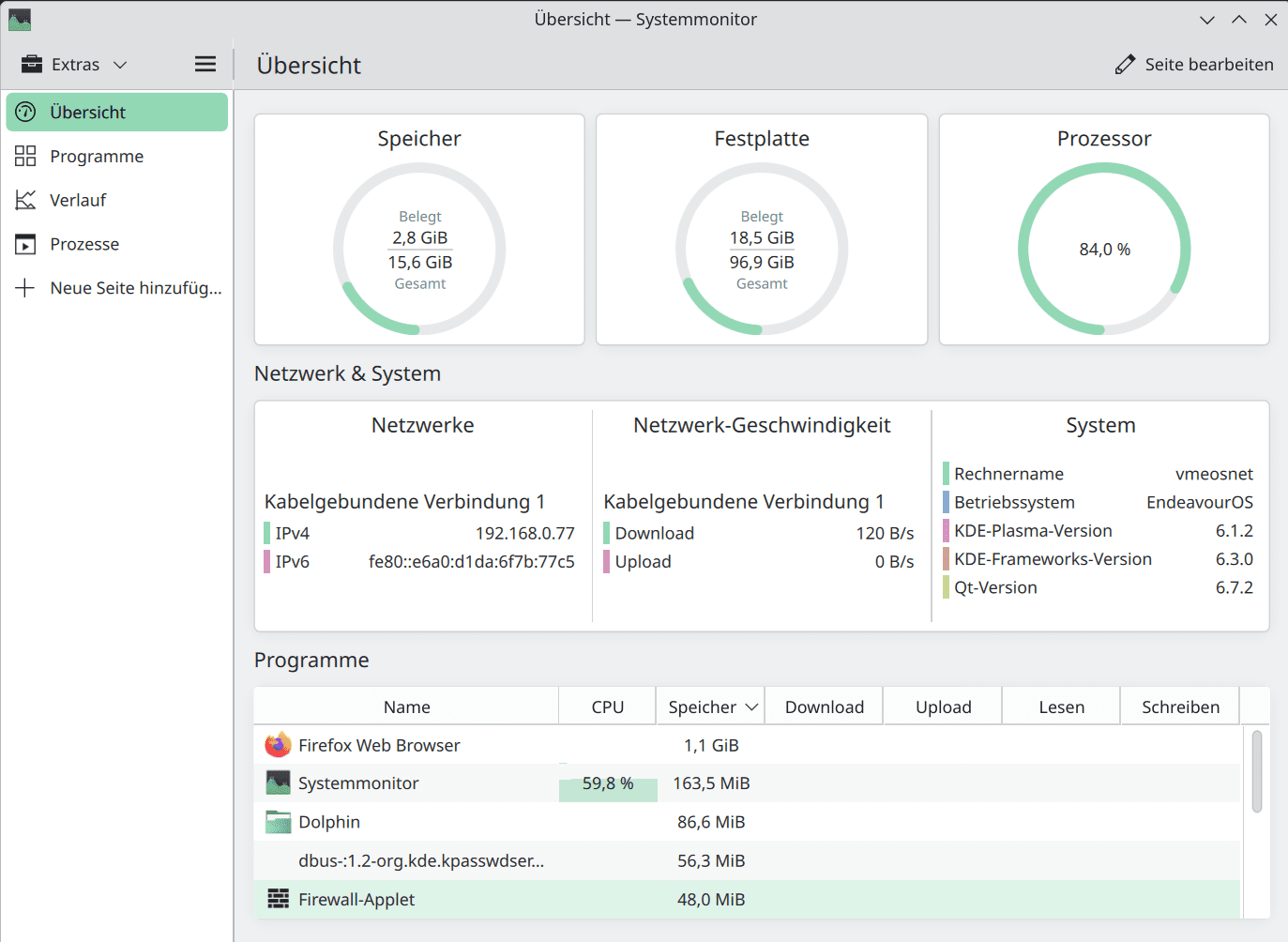
Task: Sort table by Name column header
Action: pyautogui.click(x=406, y=706)
